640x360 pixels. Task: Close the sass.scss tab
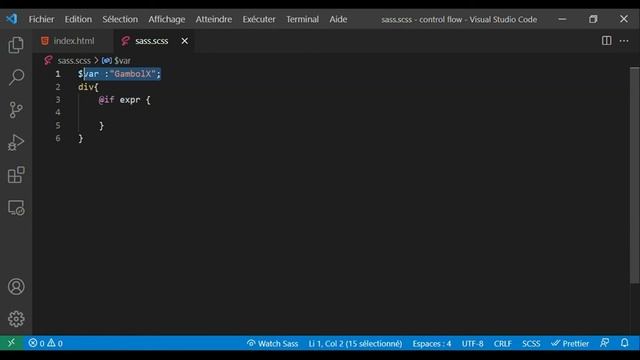pyautogui.click(x=184, y=41)
